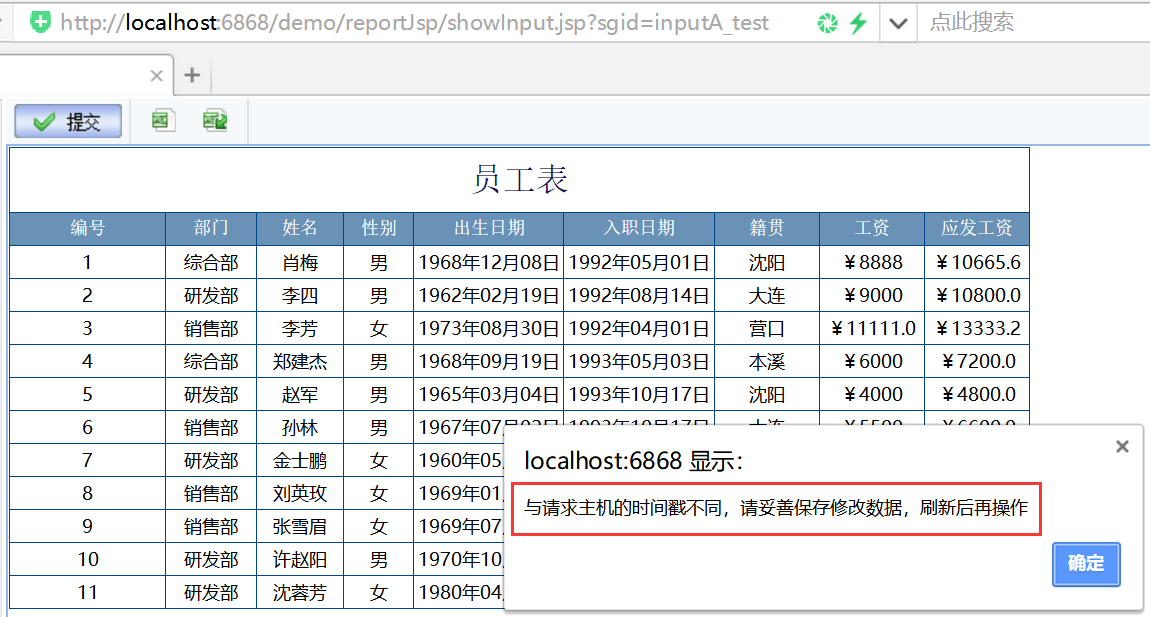This screenshot has height=617, width=1150.
Task: Confirm the alert with 确定
Action: (x=1086, y=563)
